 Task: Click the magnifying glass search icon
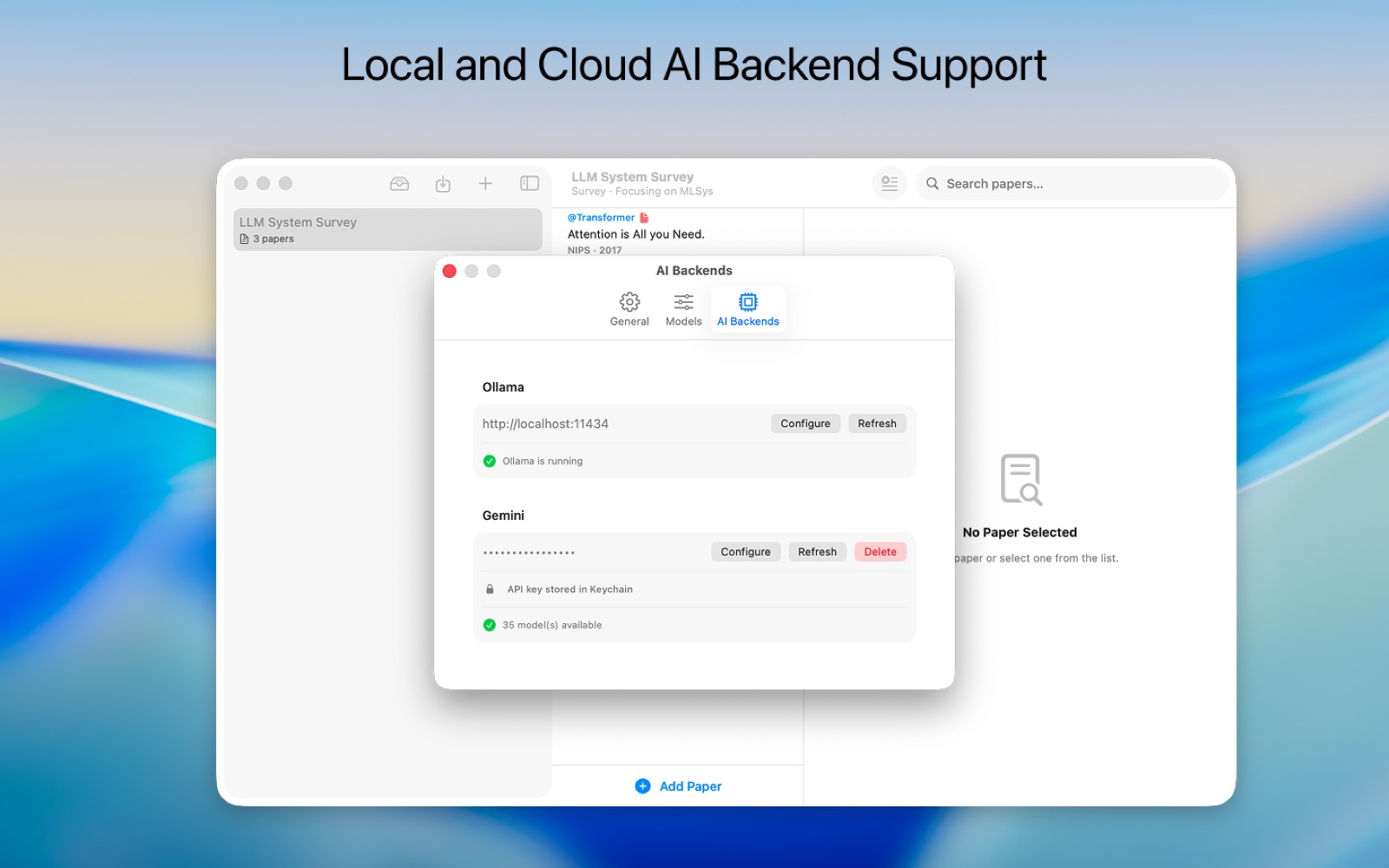pyautogui.click(x=932, y=184)
